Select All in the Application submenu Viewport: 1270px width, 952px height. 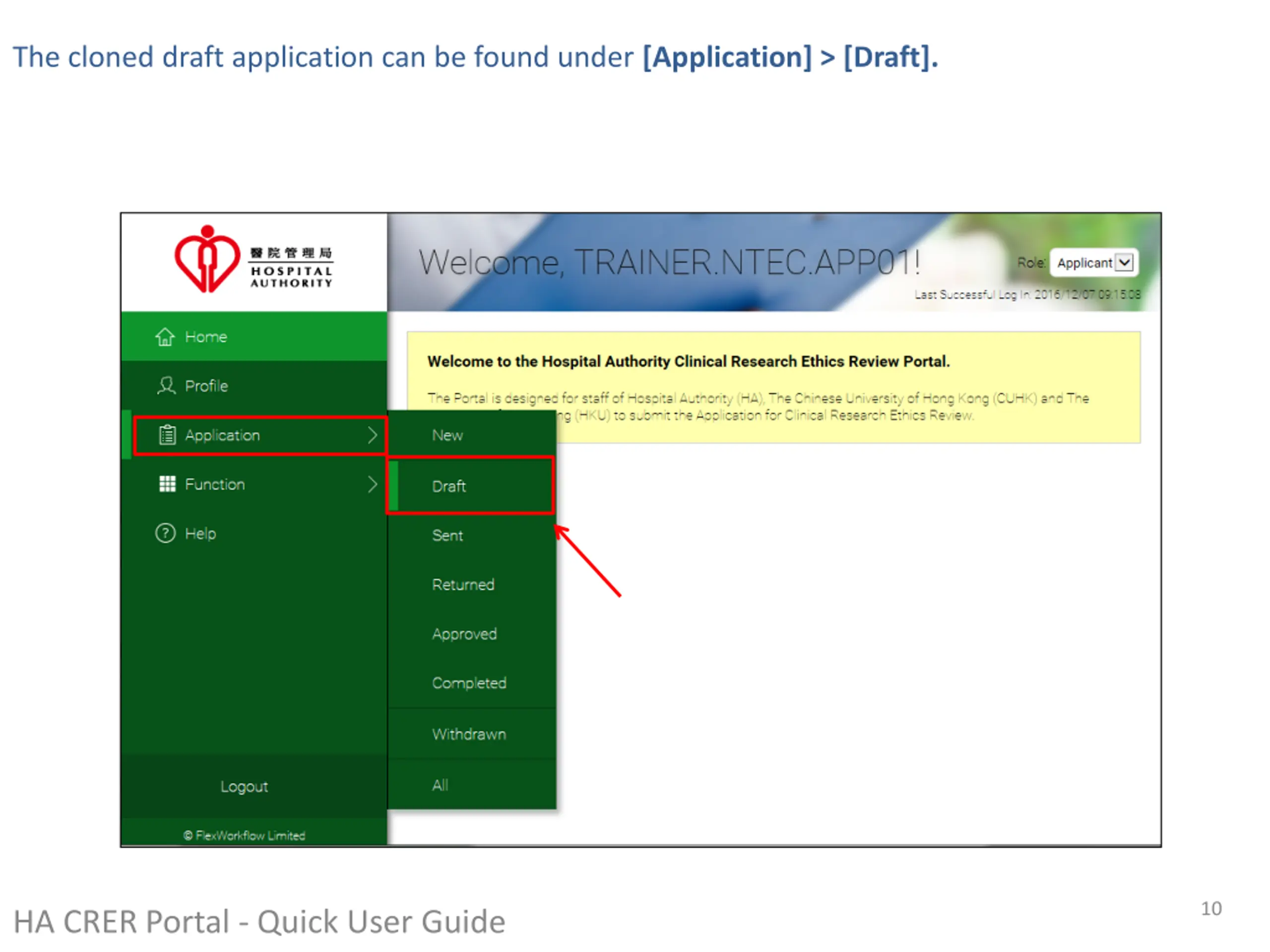point(441,785)
